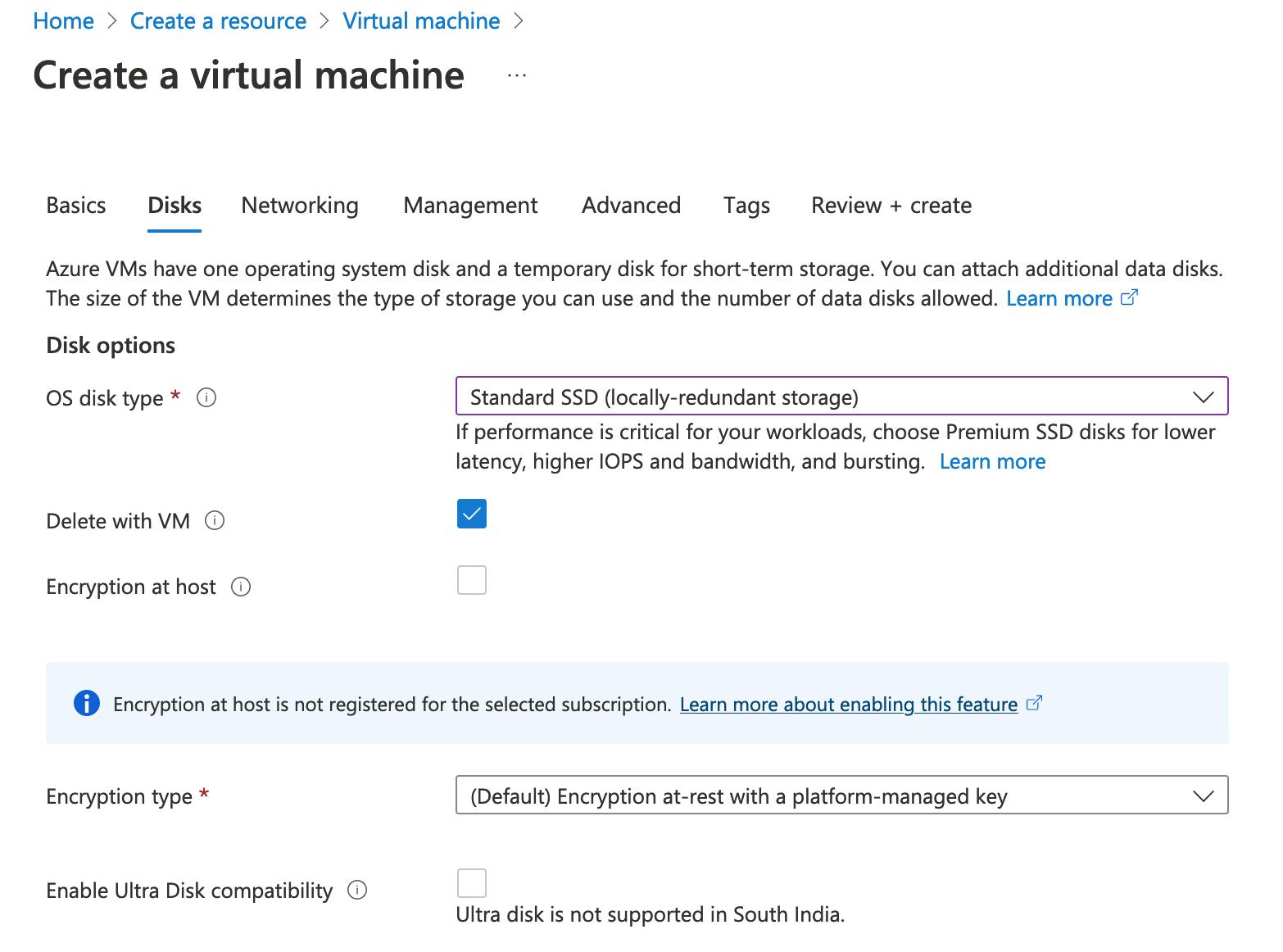This screenshot has height=952, width=1283.
Task: Click Ultra disk not supported in South India text
Action: [x=650, y=914]
